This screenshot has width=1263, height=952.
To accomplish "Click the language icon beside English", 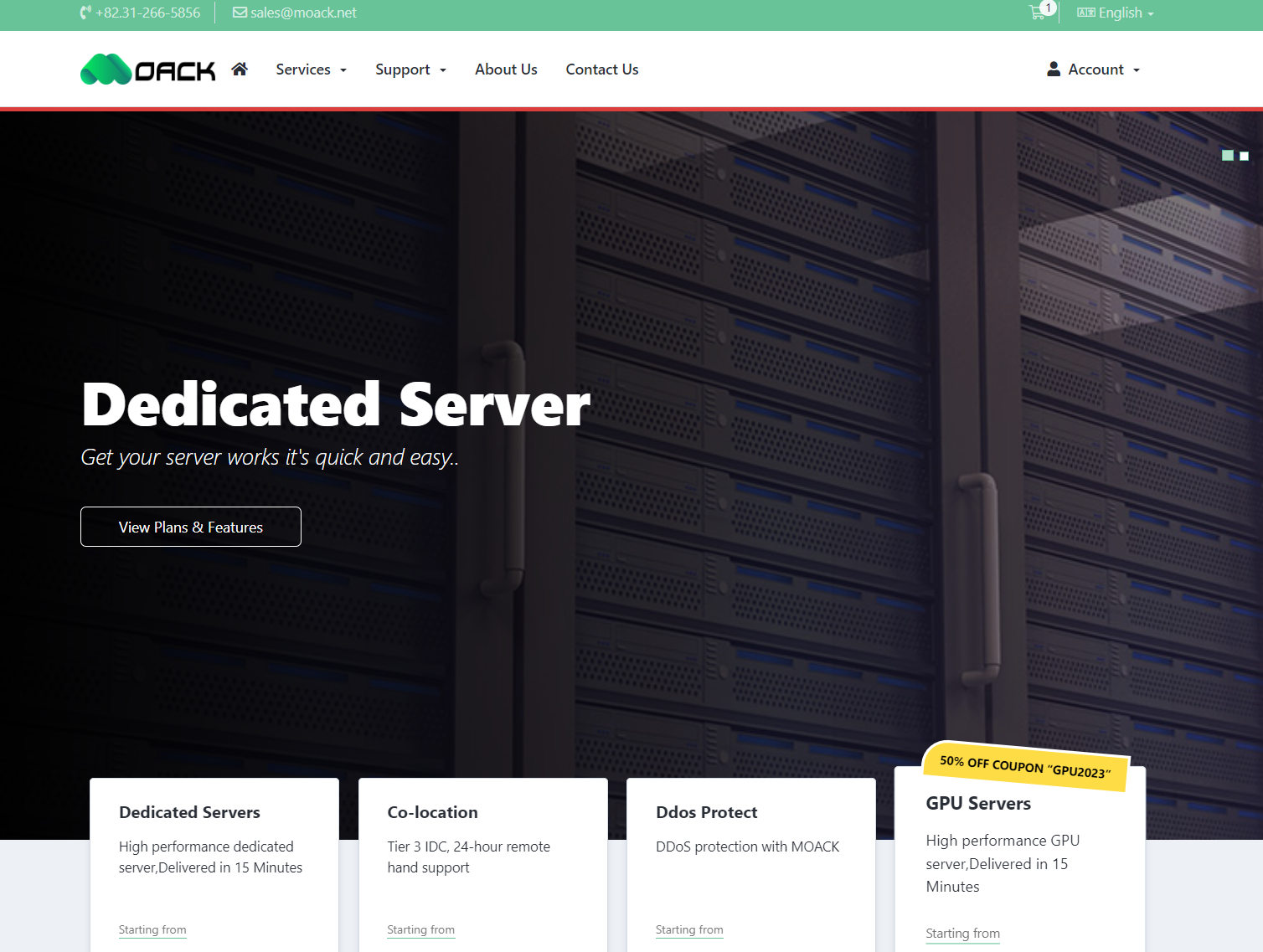I will [1085, 13].
